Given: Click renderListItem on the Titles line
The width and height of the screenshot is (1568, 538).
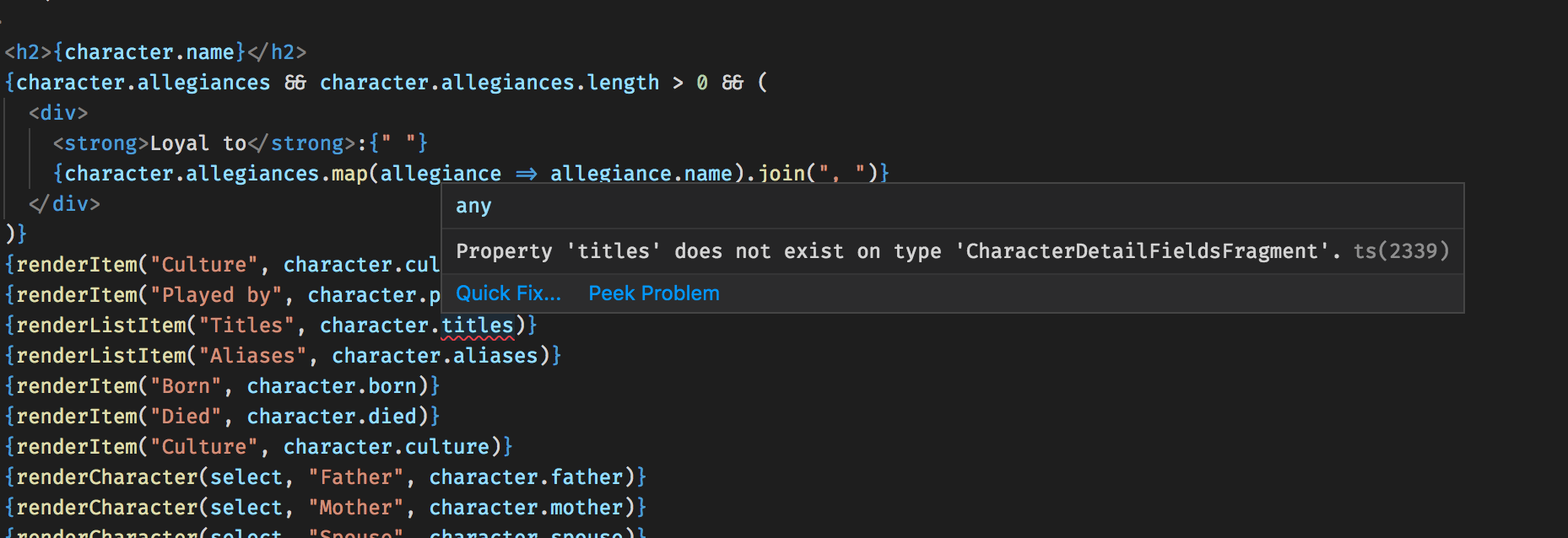Looking at the screenshot, I should (100, 325).
